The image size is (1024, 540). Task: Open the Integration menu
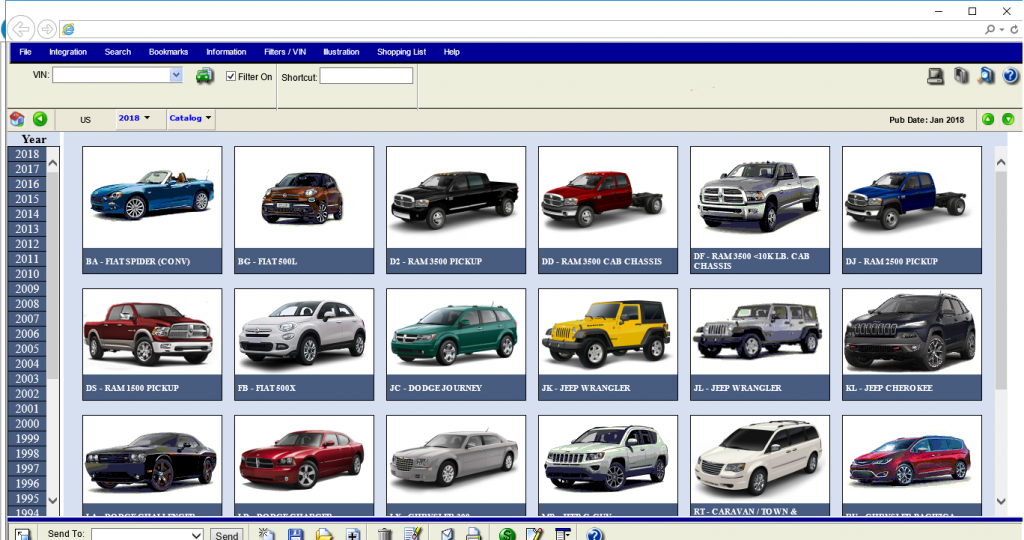pos(68,52)
